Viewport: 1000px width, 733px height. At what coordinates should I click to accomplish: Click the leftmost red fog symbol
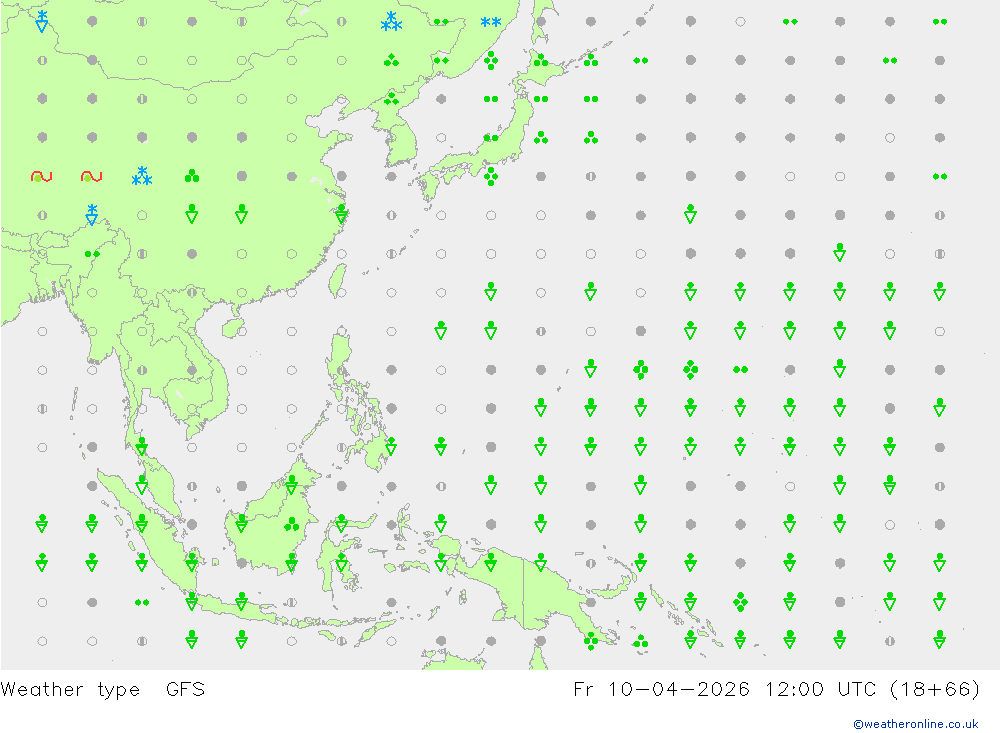41,176
